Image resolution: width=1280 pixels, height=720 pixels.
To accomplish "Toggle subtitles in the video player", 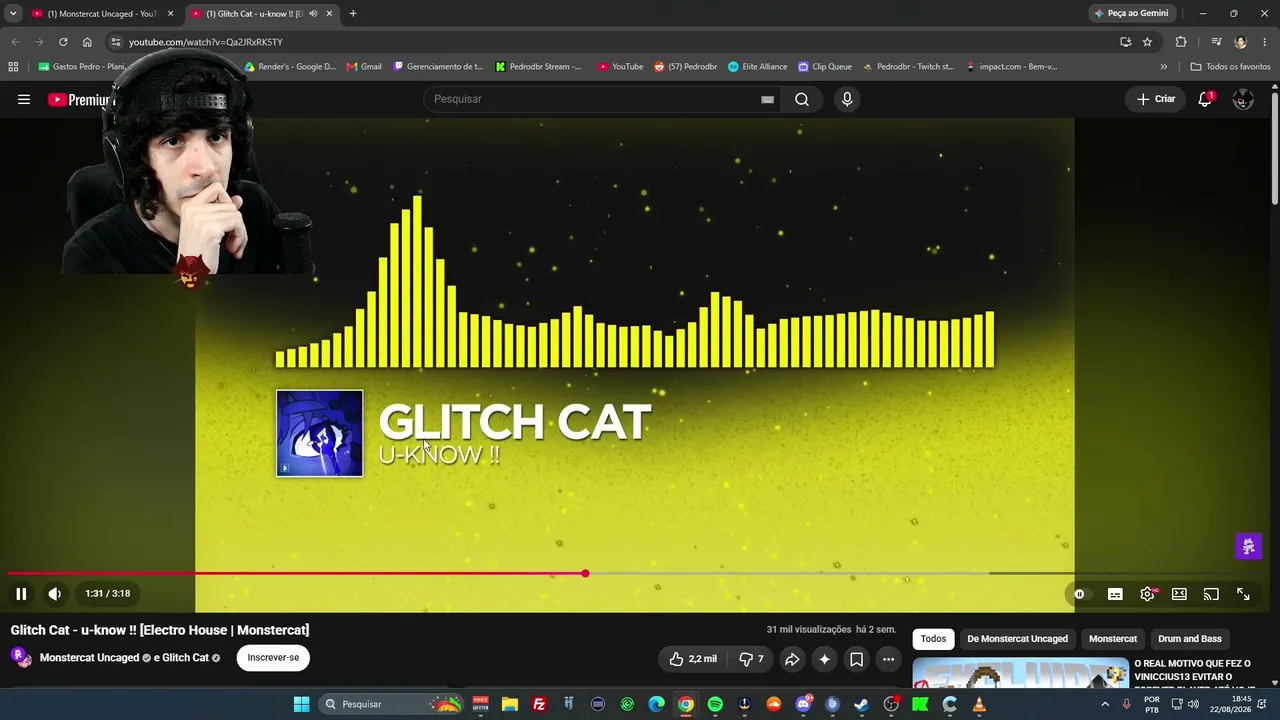I will (1115, 594).
